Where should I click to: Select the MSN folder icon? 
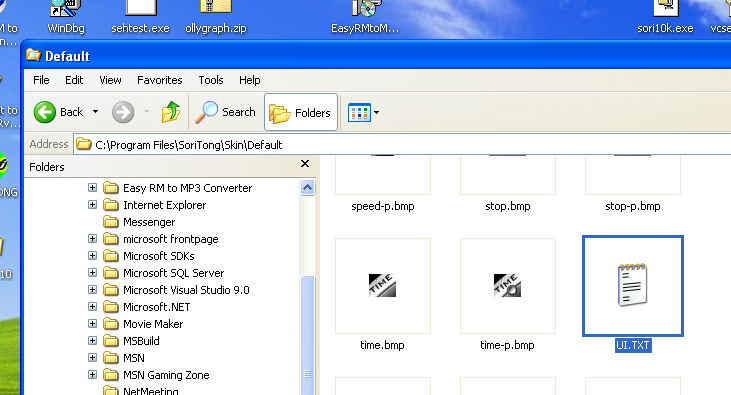coord(110,358)
